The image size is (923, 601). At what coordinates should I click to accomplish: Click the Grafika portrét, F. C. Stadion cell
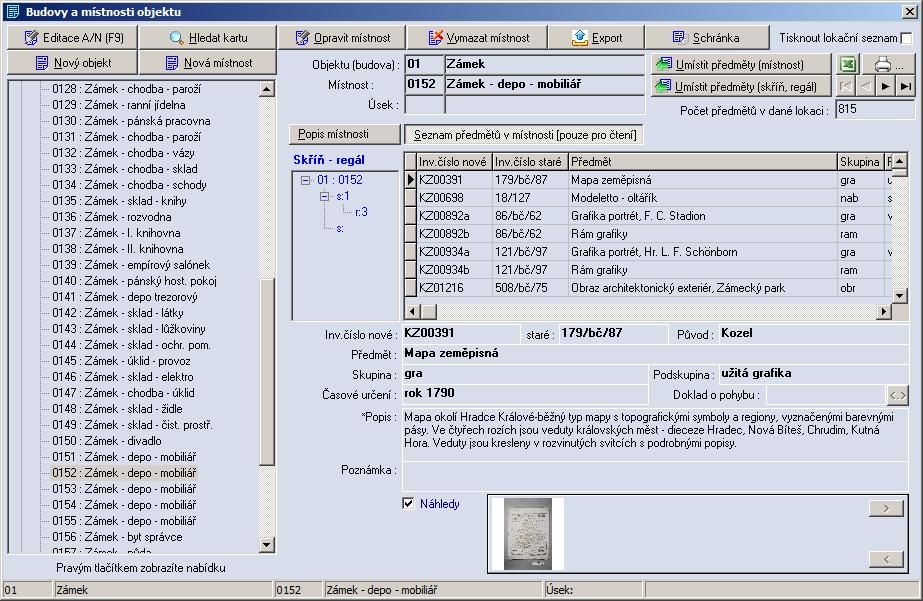[x=703, y=216]
